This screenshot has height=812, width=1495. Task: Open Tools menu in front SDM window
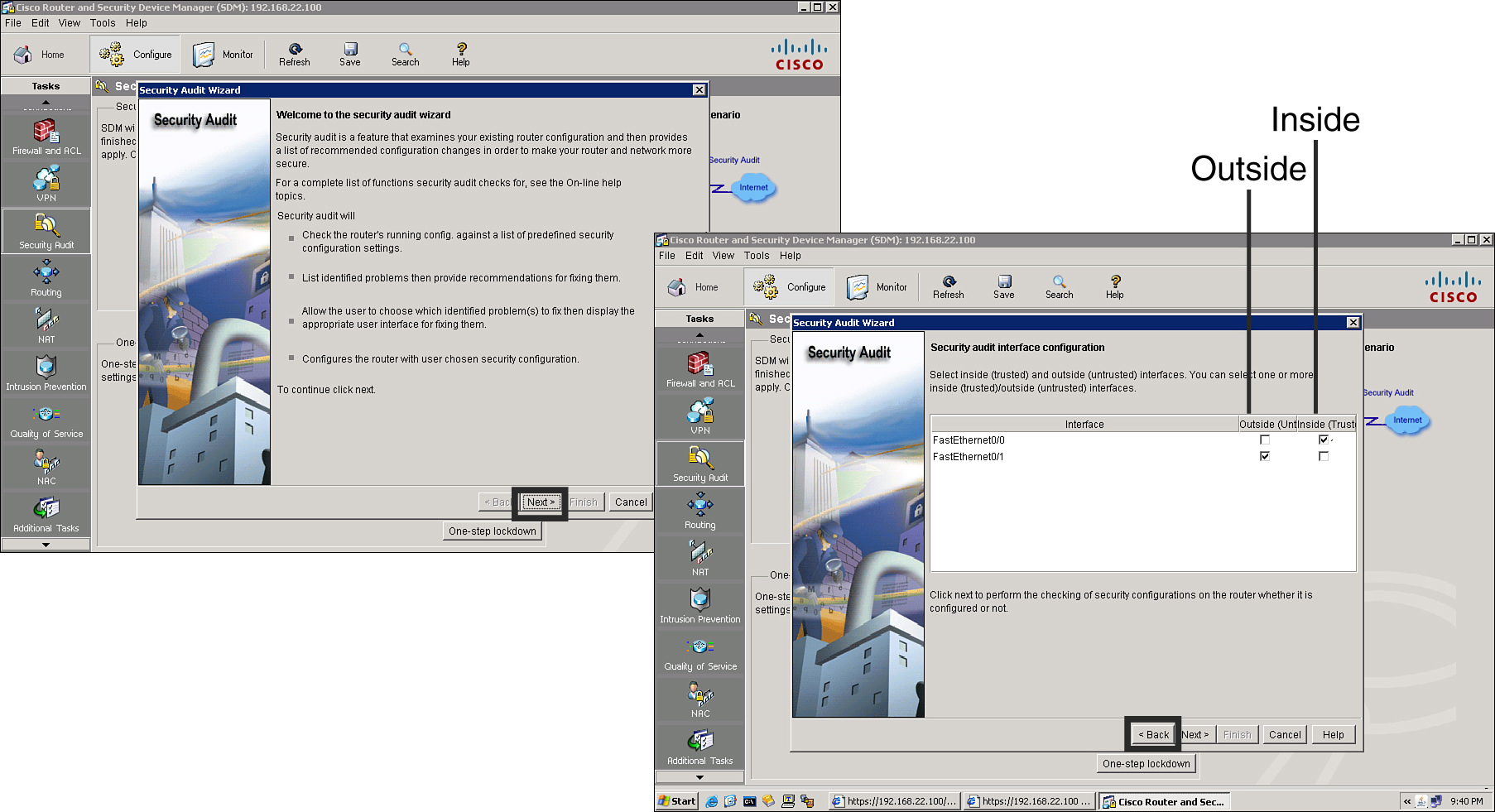tap(757, 256)
